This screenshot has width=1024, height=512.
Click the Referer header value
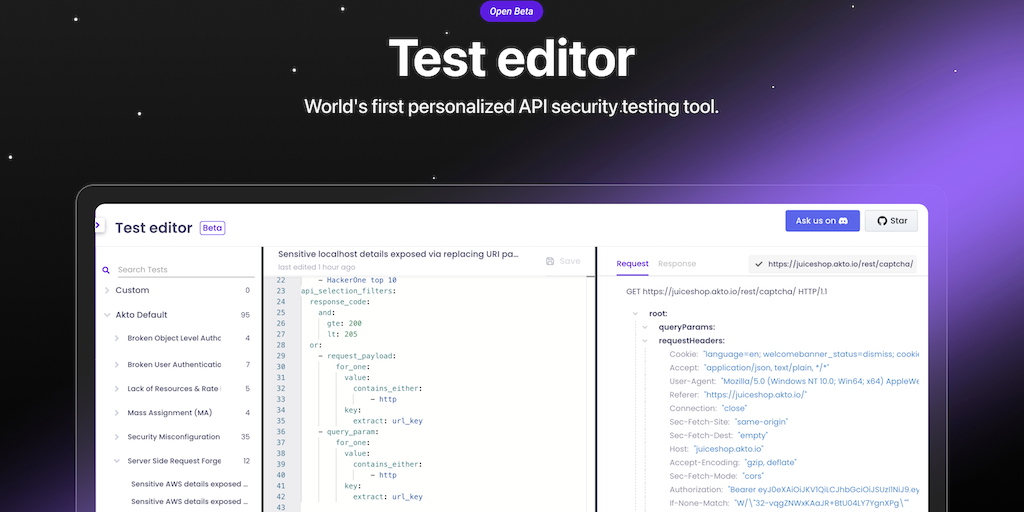(x=756, y=394)
